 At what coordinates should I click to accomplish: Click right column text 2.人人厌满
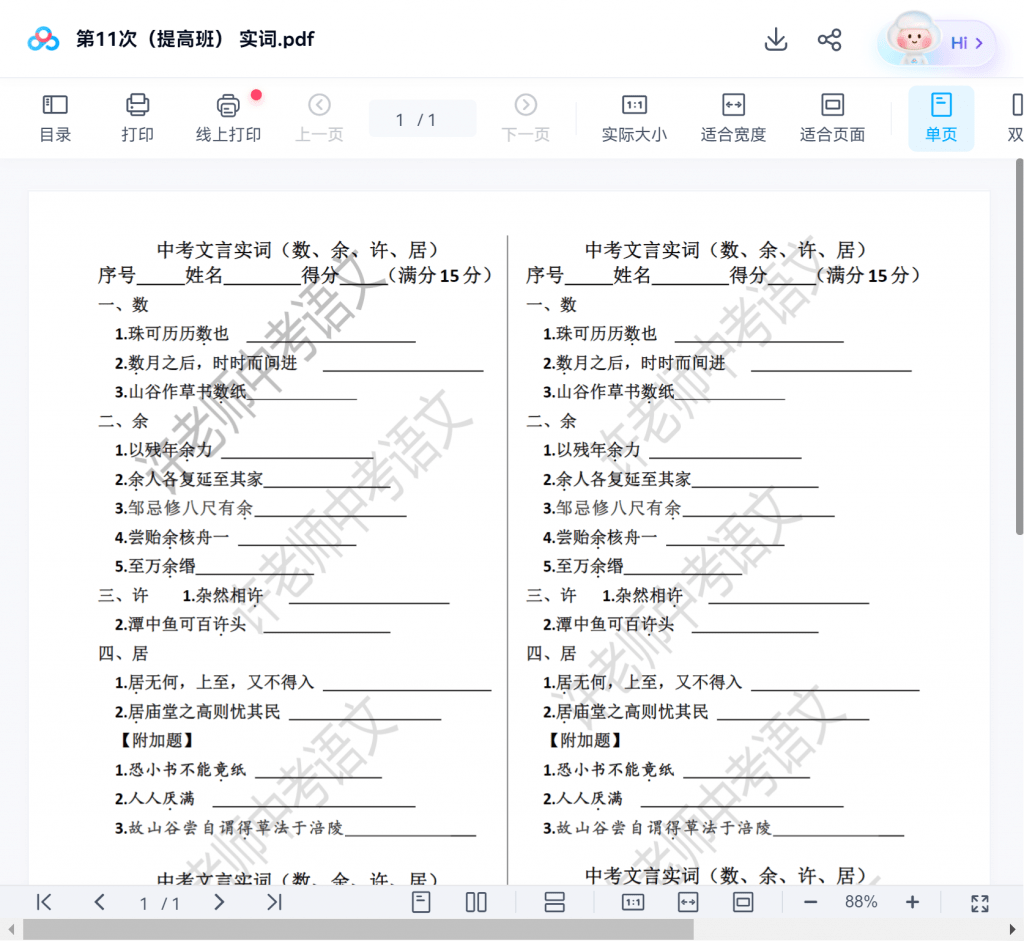pos(583,799)
